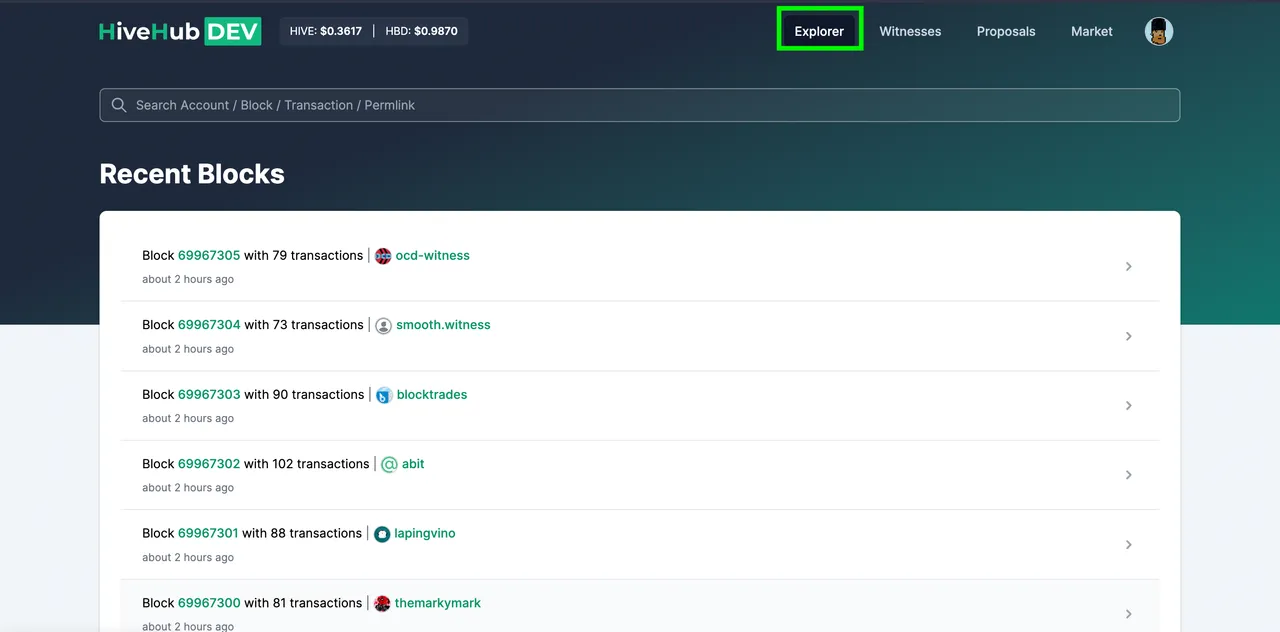
Task: Open the Proposals page
Action: 1006,31
